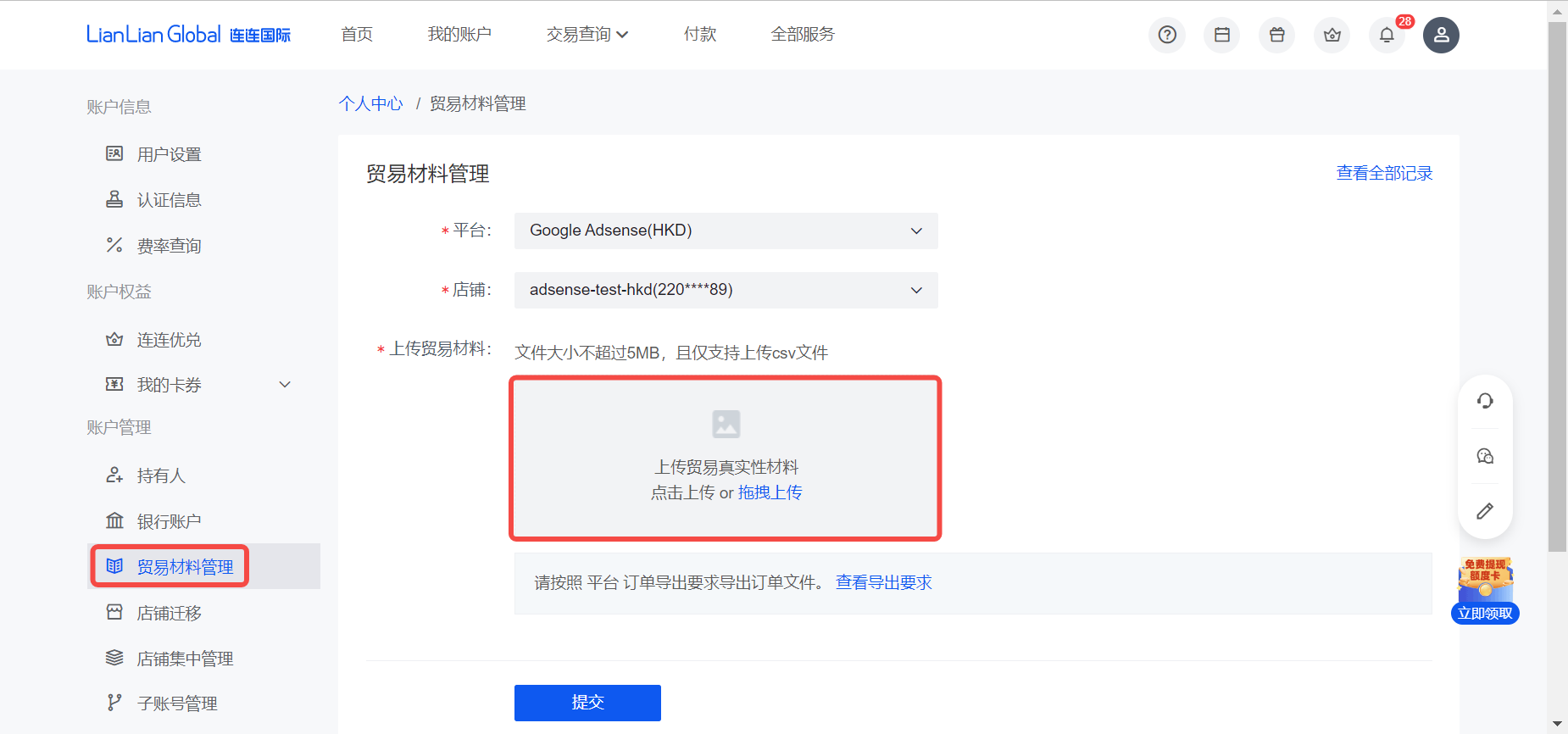This screenshot has width=1568, height=734.
Task: Select 银行账户 in the sidebar
Action: [x=169, y=521]
